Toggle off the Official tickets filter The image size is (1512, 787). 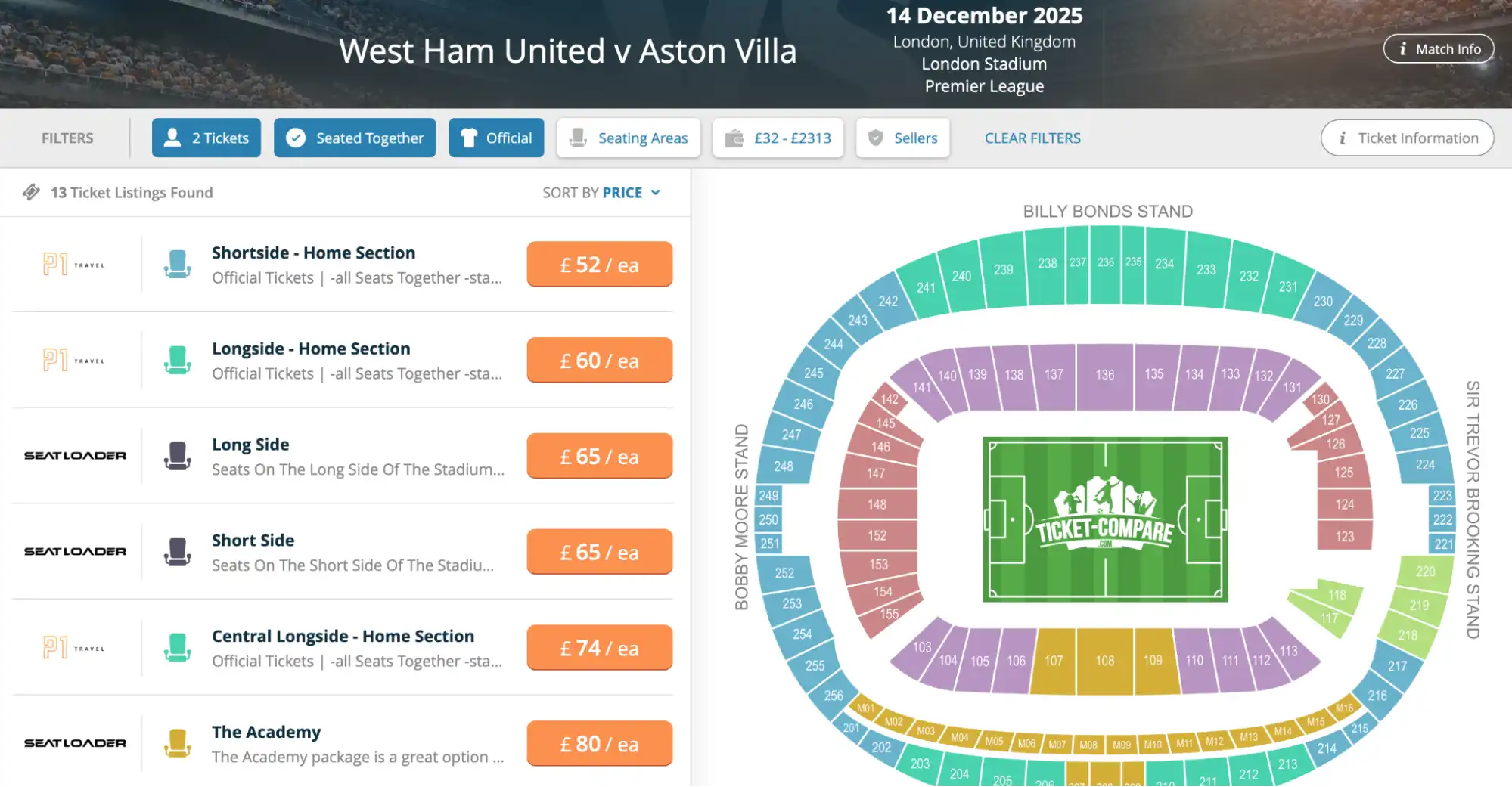(496, 138)
